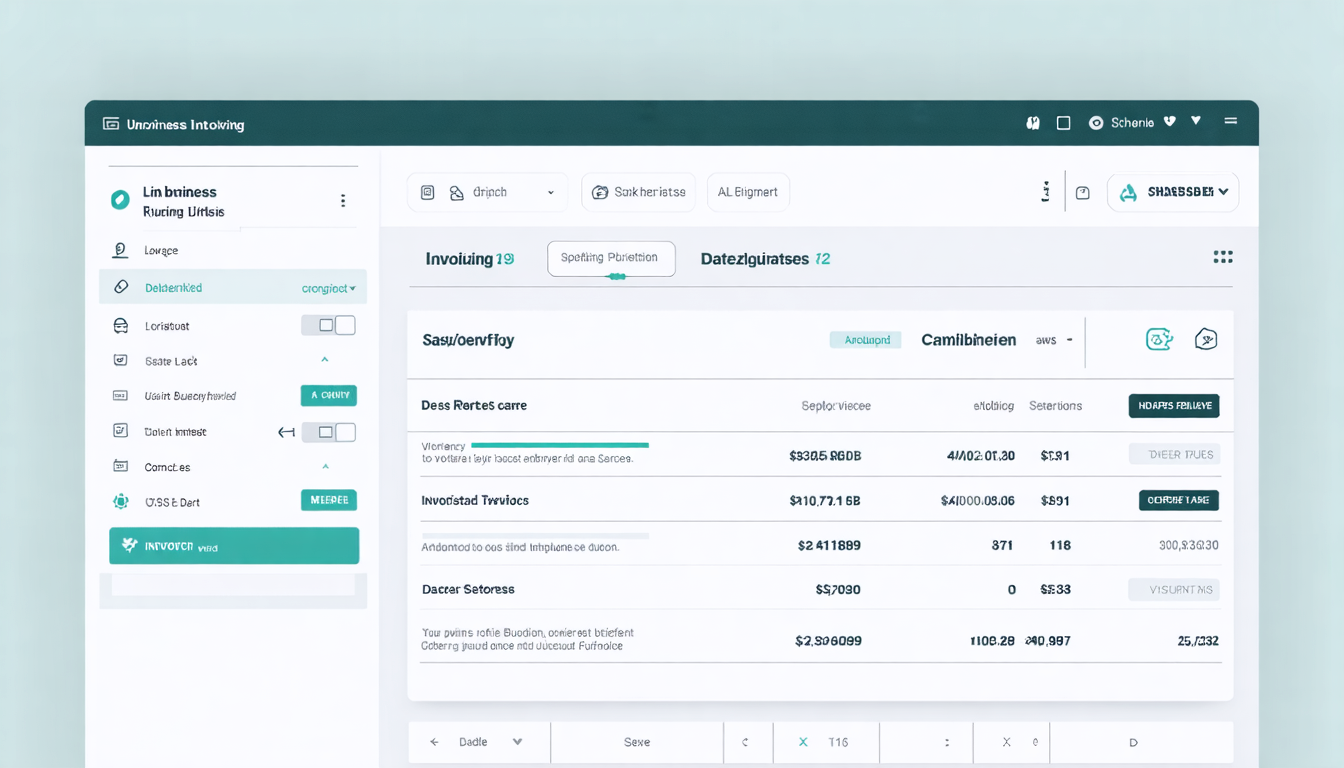Click the "$2 411889" amount cell
This screenshot has height=768, width=1344.
coord(829,546)
